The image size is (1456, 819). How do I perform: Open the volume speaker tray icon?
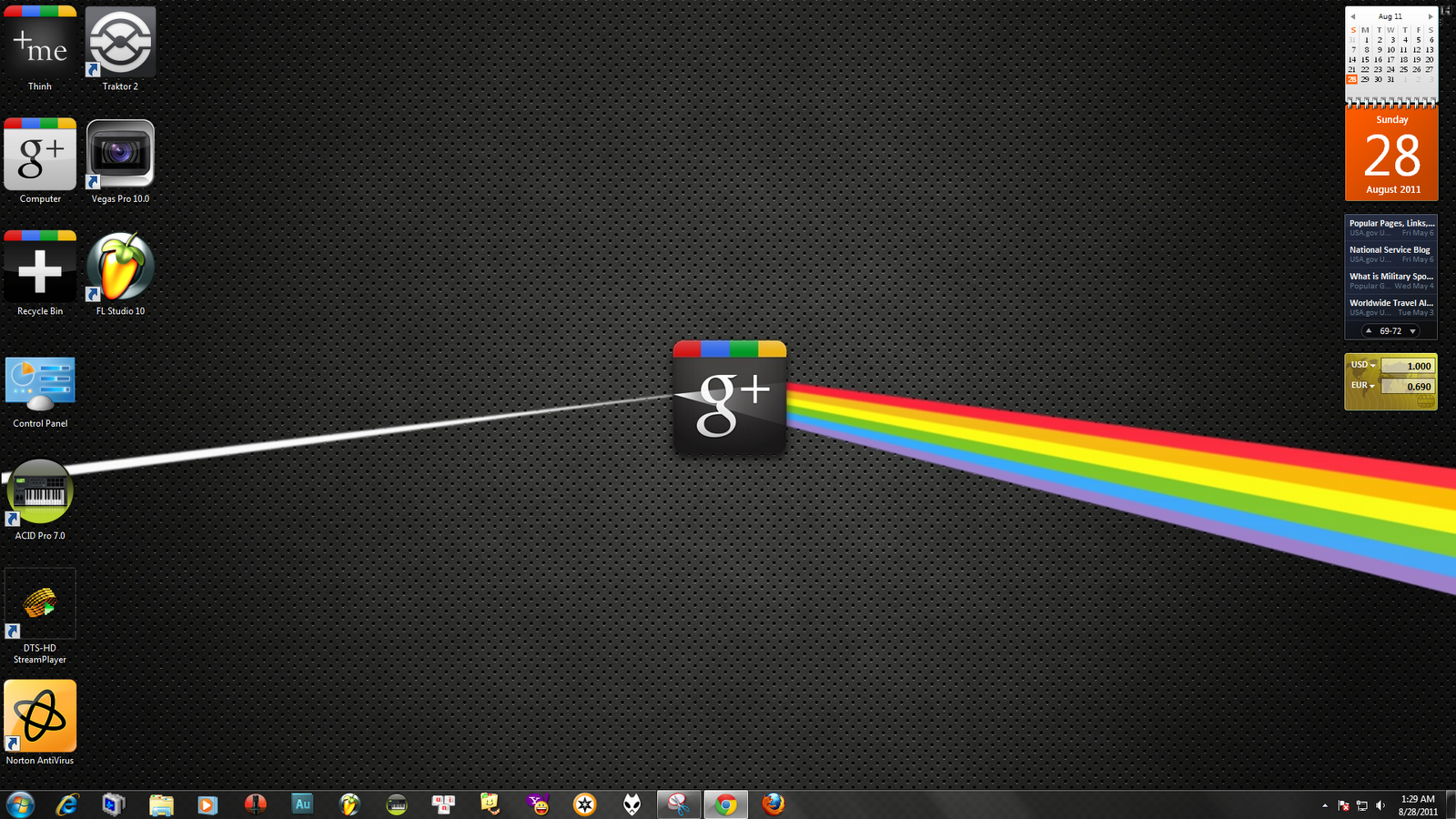(1380, 805)
